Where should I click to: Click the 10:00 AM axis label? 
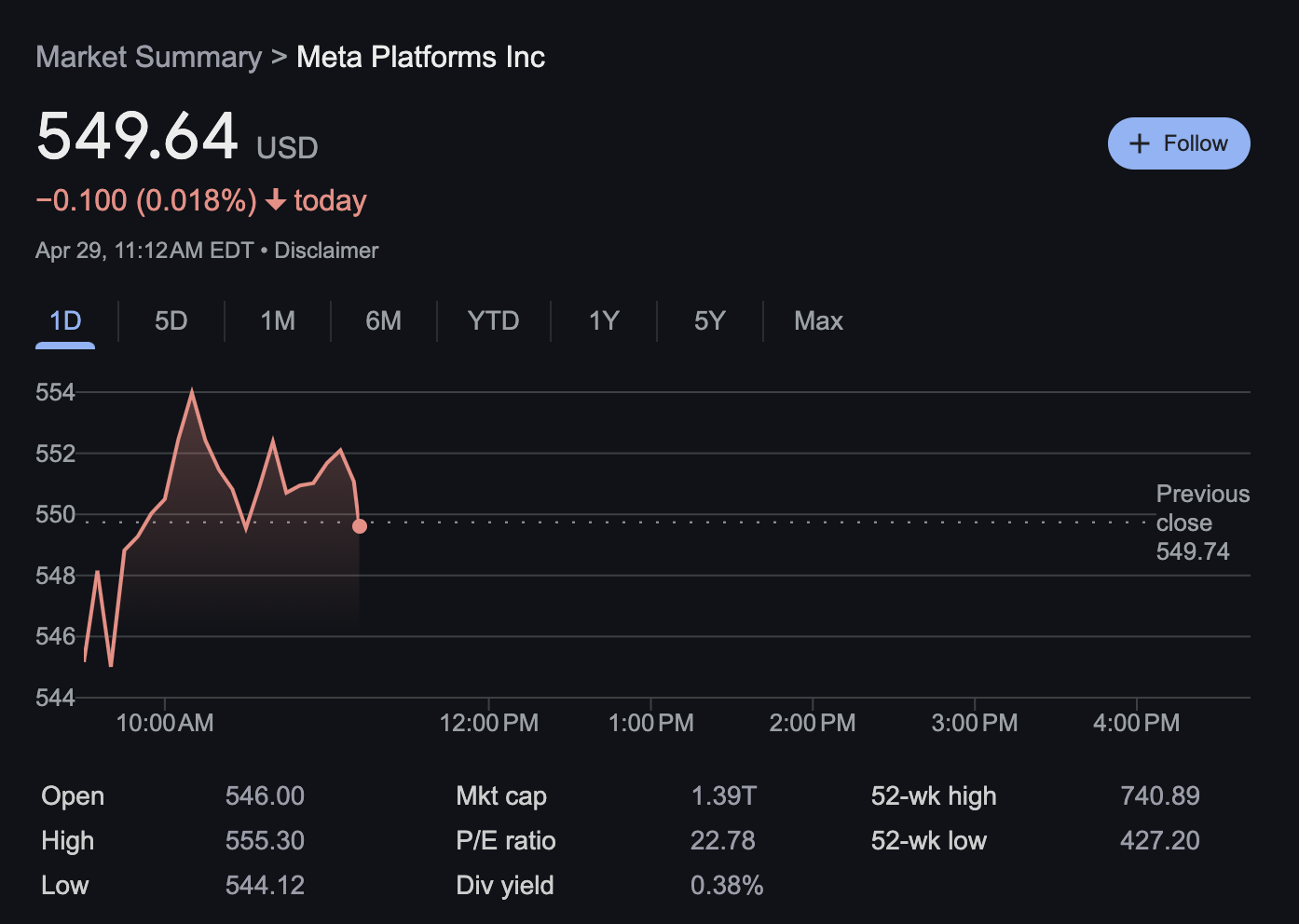[165, 723]
